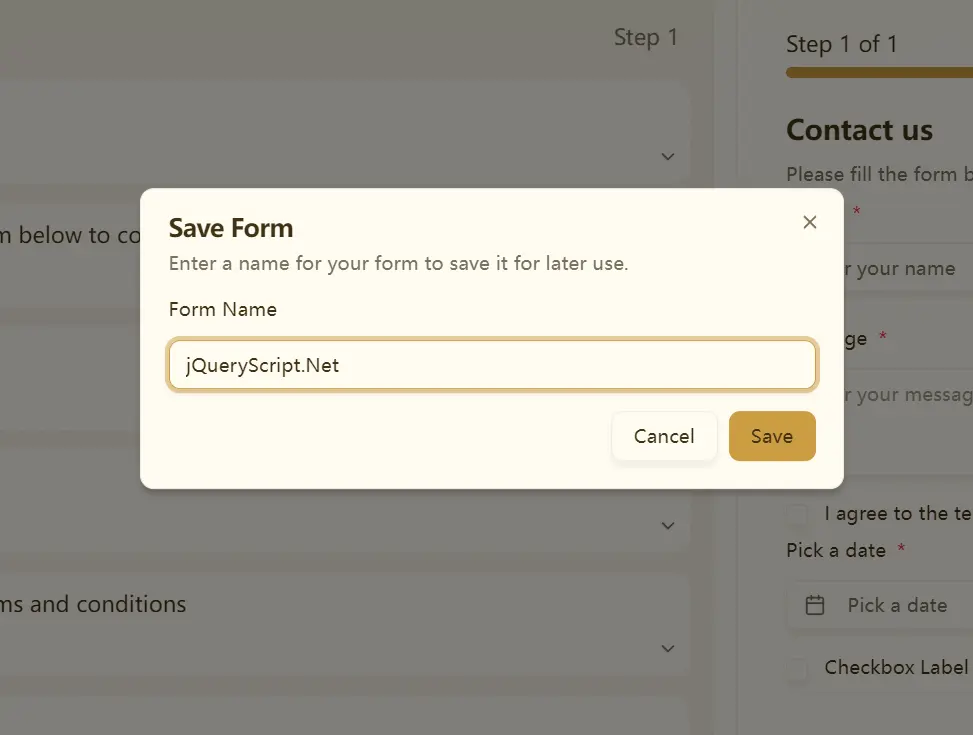Expand the section above "terms and conditions"
The width and height of the screenshot is (973, 735).
tap(667, 525)
